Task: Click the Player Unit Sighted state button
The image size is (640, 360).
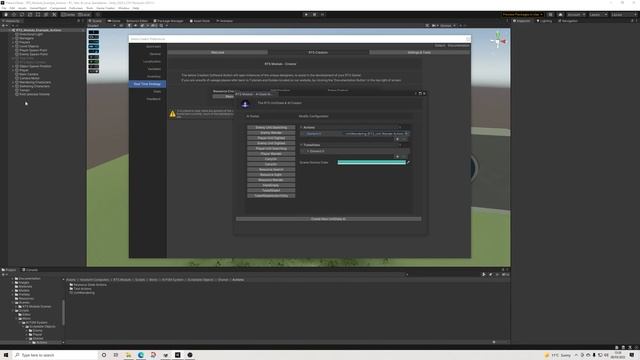Action: pyautogui.click(x=271, y=138)
